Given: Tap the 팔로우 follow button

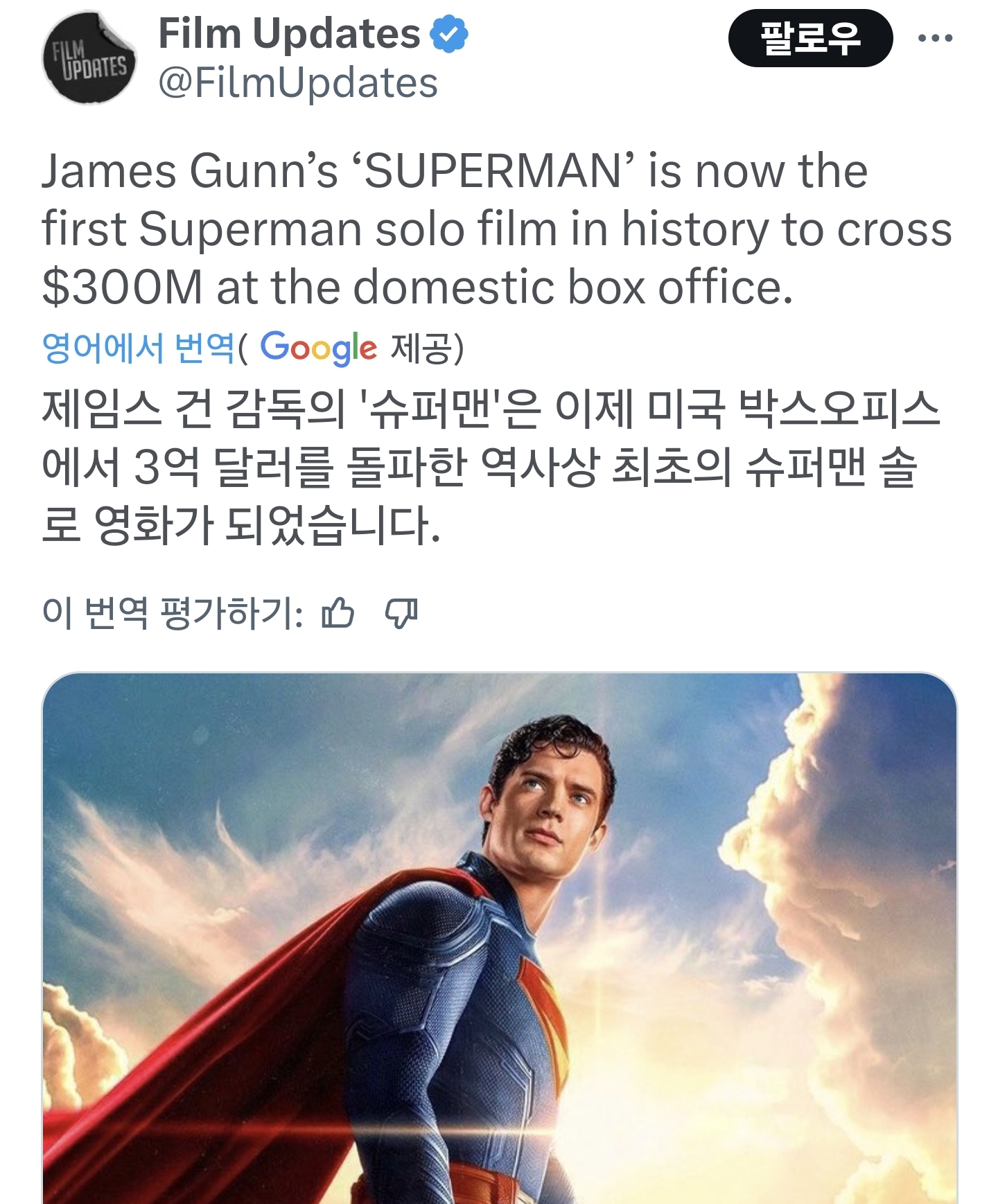Looking at the screenshot, I should 809,38.
